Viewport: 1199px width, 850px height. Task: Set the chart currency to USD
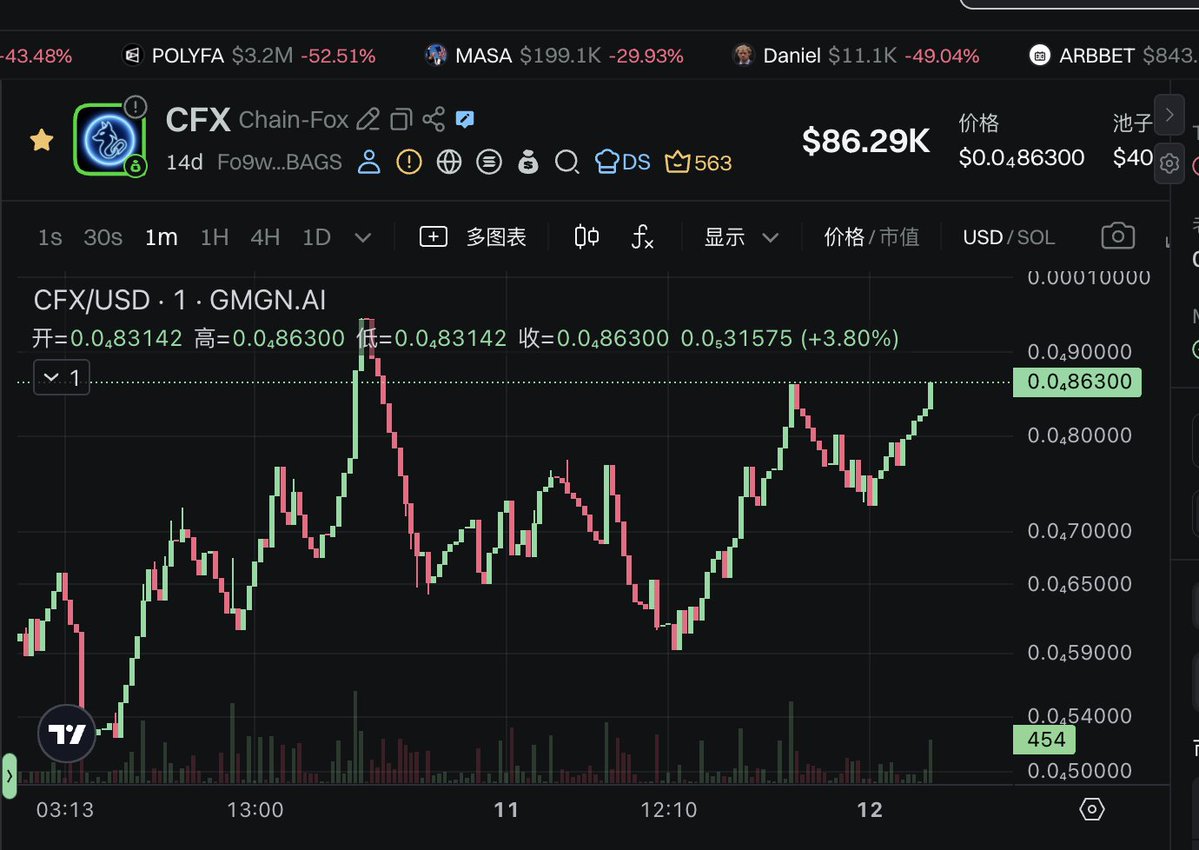983,238
